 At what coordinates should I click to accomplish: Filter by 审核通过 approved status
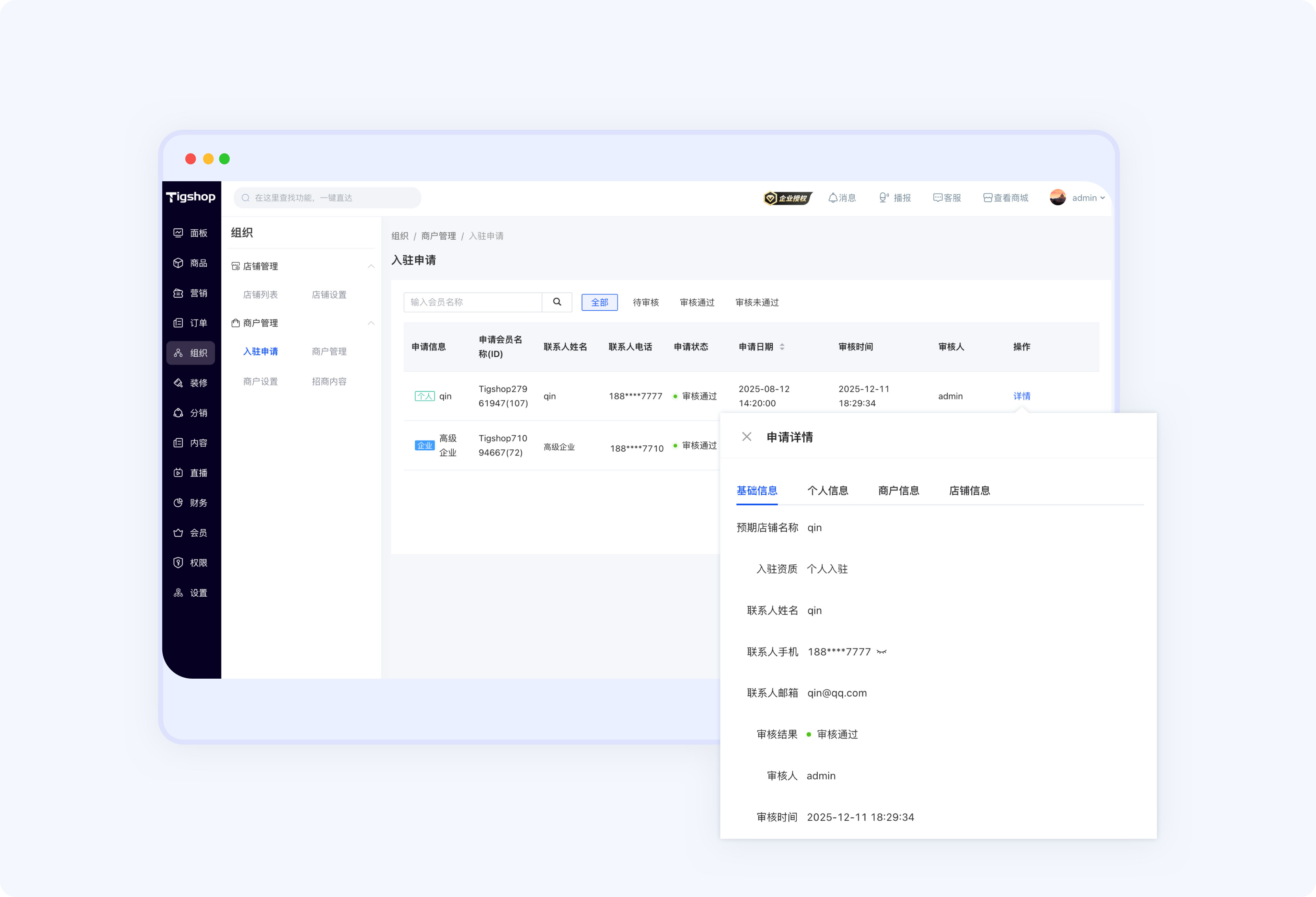[x=697, y=302]
